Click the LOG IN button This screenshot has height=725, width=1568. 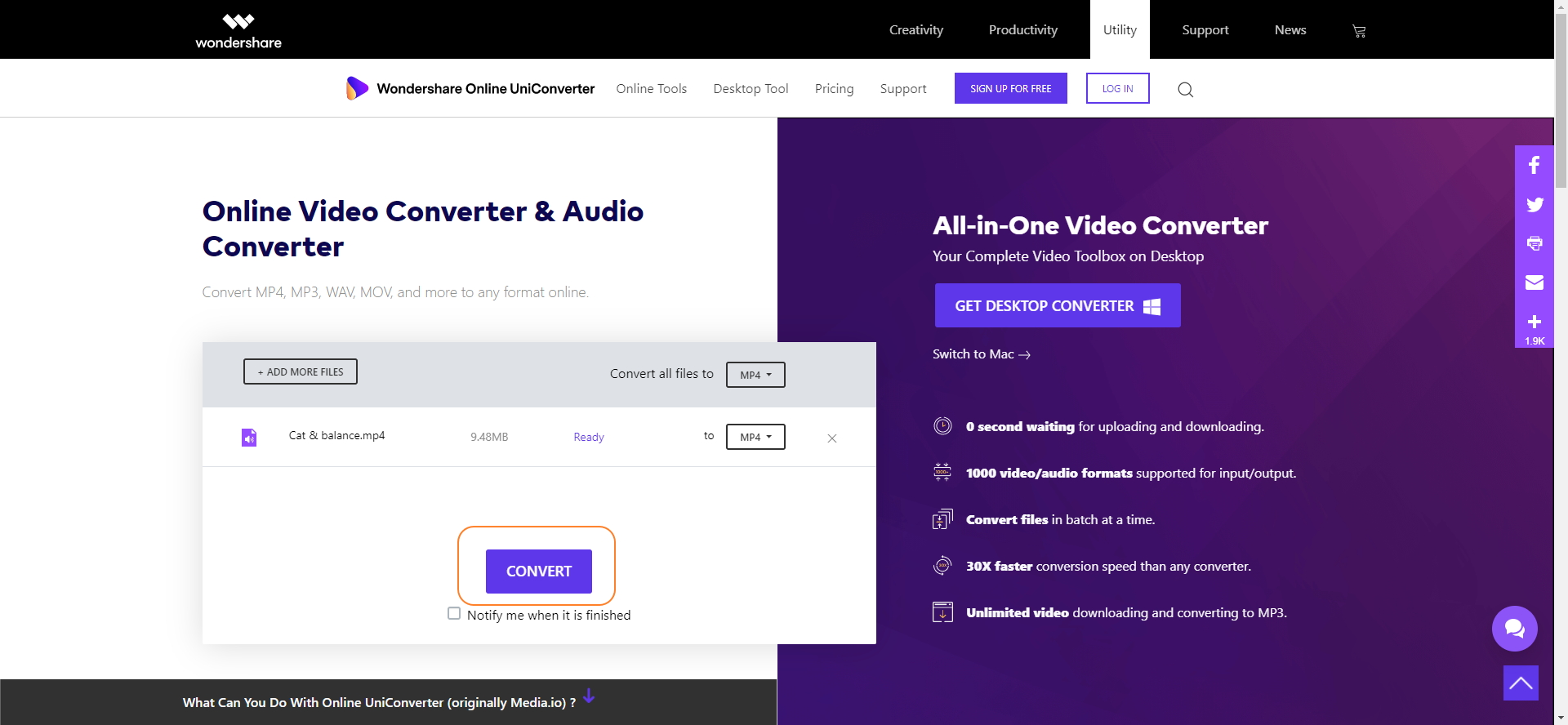coord(1118,88)
